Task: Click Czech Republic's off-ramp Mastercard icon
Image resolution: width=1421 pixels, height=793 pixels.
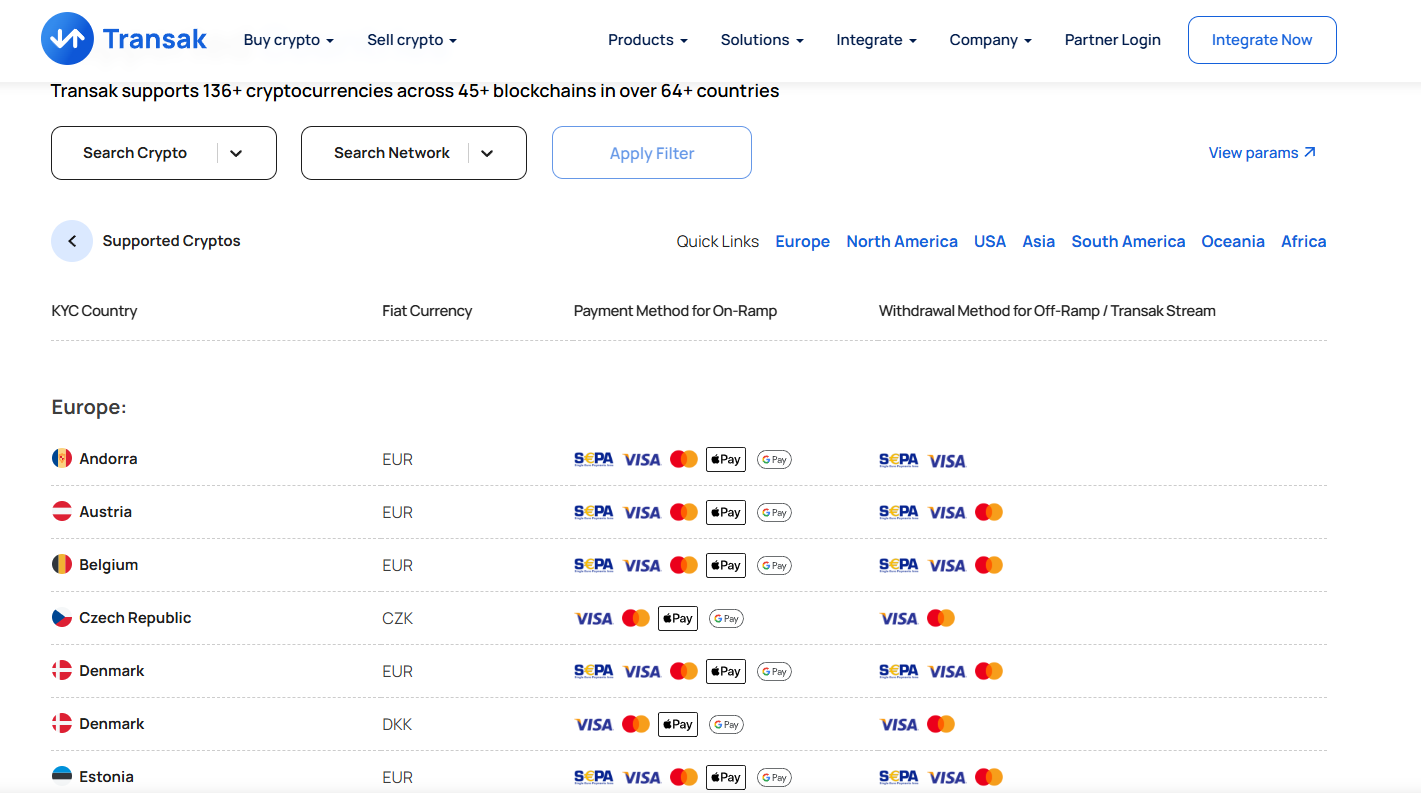Action: (941, 618)
